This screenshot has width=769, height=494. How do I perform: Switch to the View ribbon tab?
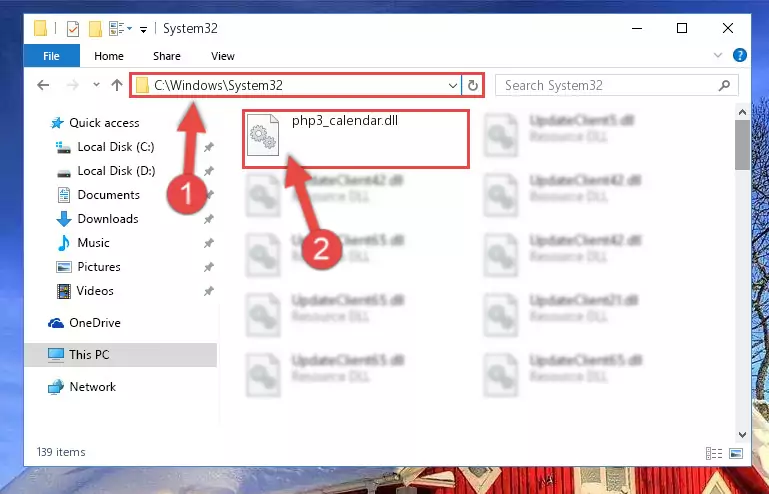(223, 56)
